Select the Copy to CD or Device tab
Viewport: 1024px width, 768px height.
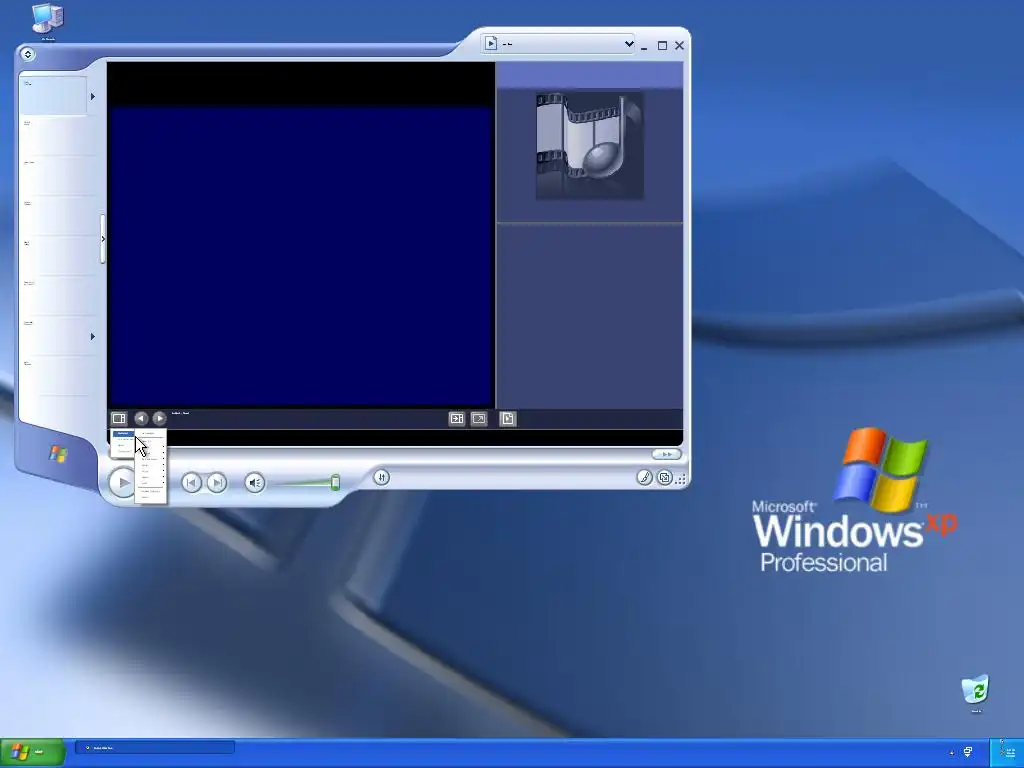(x=59, y=296)
